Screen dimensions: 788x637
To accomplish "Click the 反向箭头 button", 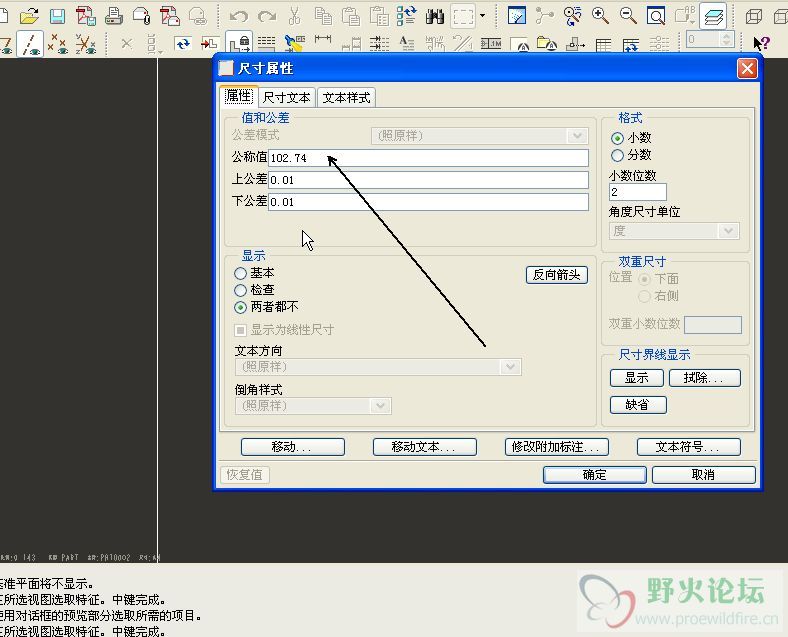I will click(556, 275).
